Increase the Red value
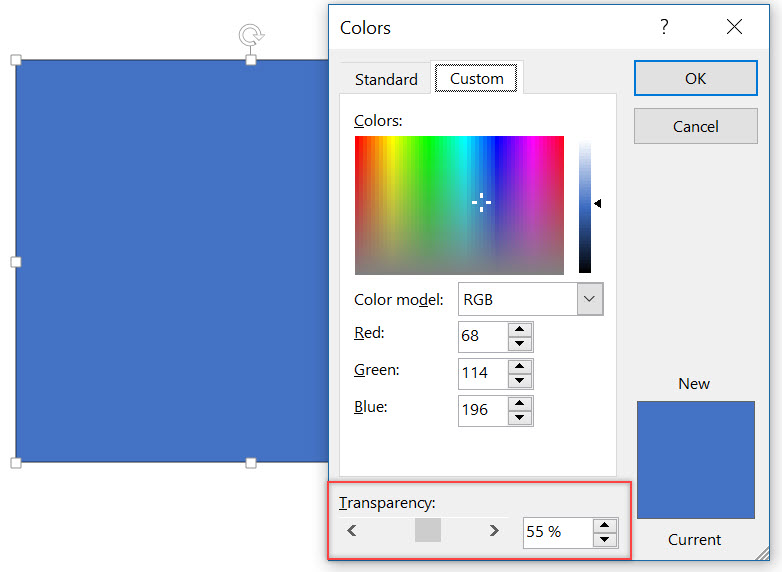This screenshot has height=572, width=782. pyautogui.click(x=520, y=329)
